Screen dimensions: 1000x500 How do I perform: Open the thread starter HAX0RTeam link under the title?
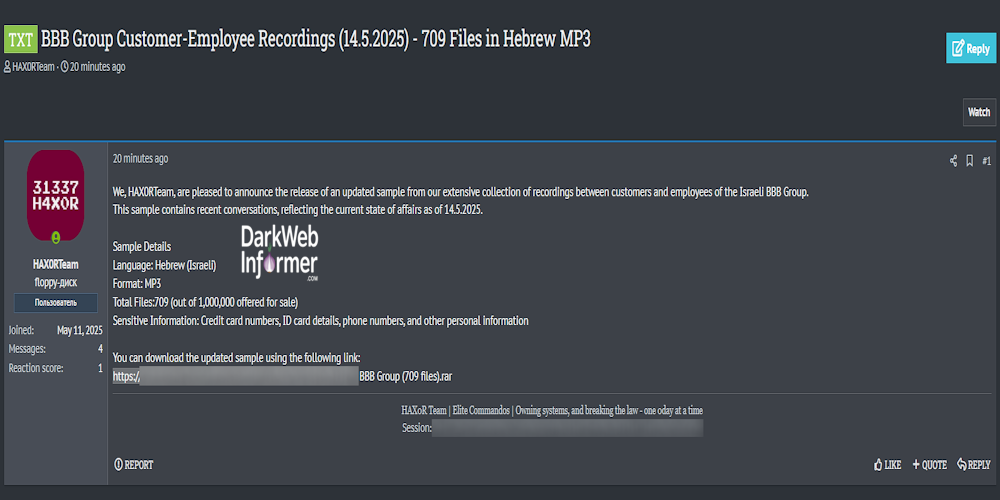click(32, 67)
